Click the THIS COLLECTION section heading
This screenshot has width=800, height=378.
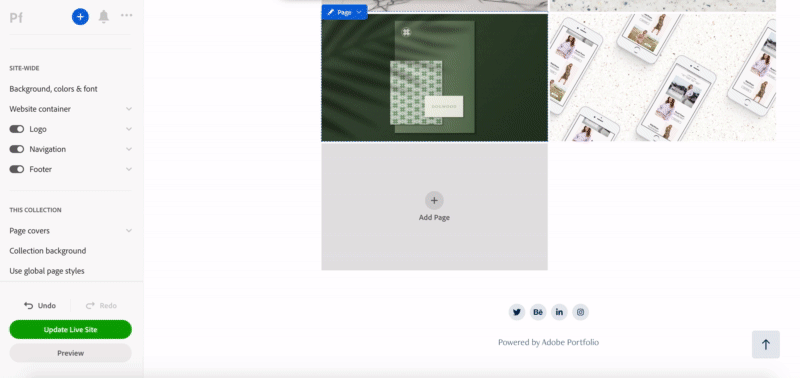coord(35,210)
